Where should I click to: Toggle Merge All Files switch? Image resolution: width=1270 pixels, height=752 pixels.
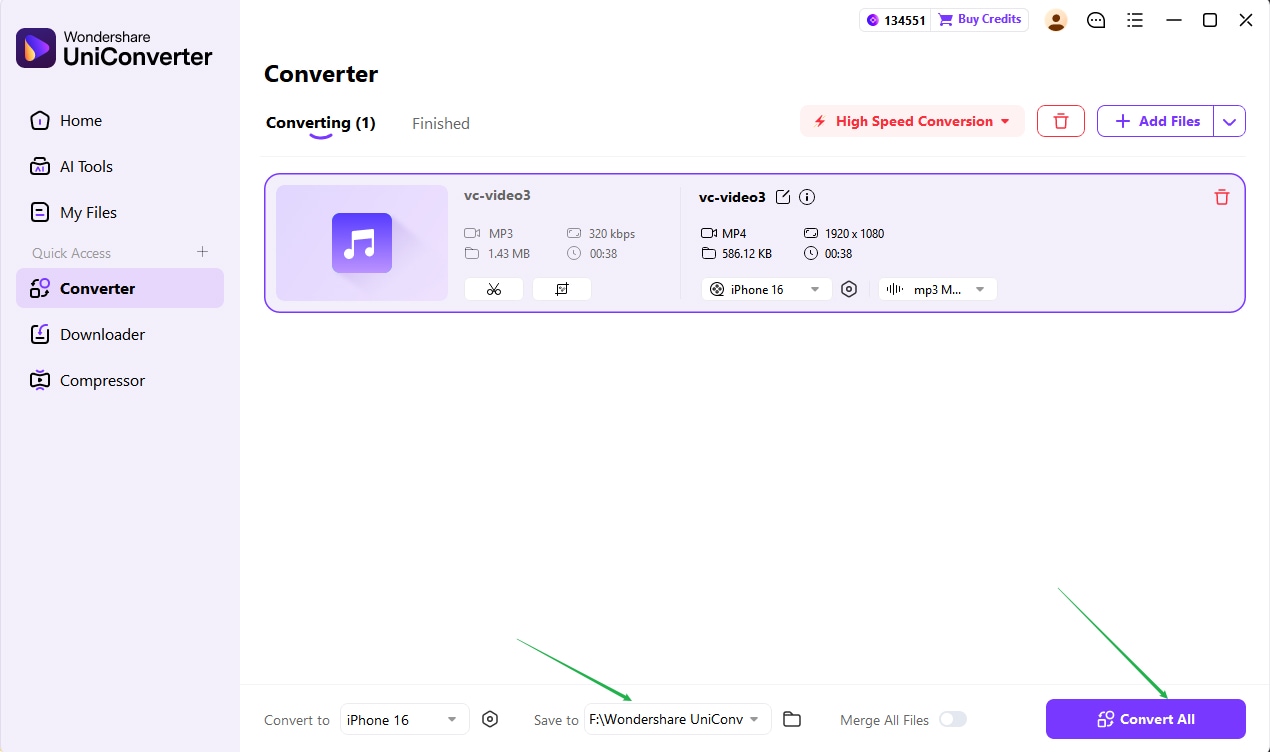[953, 719]
